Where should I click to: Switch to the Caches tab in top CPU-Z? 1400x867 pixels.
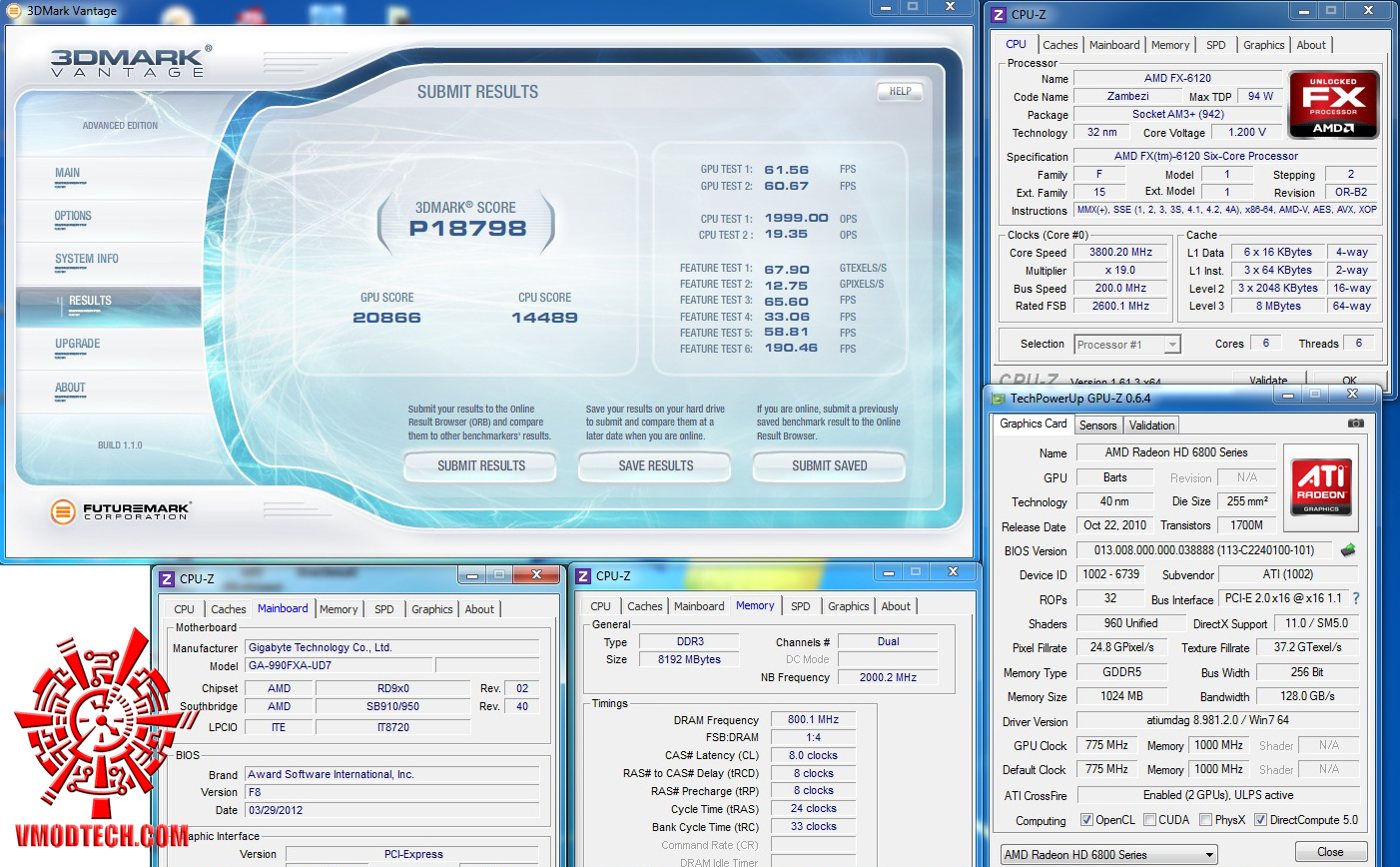tap(1059, 45)
